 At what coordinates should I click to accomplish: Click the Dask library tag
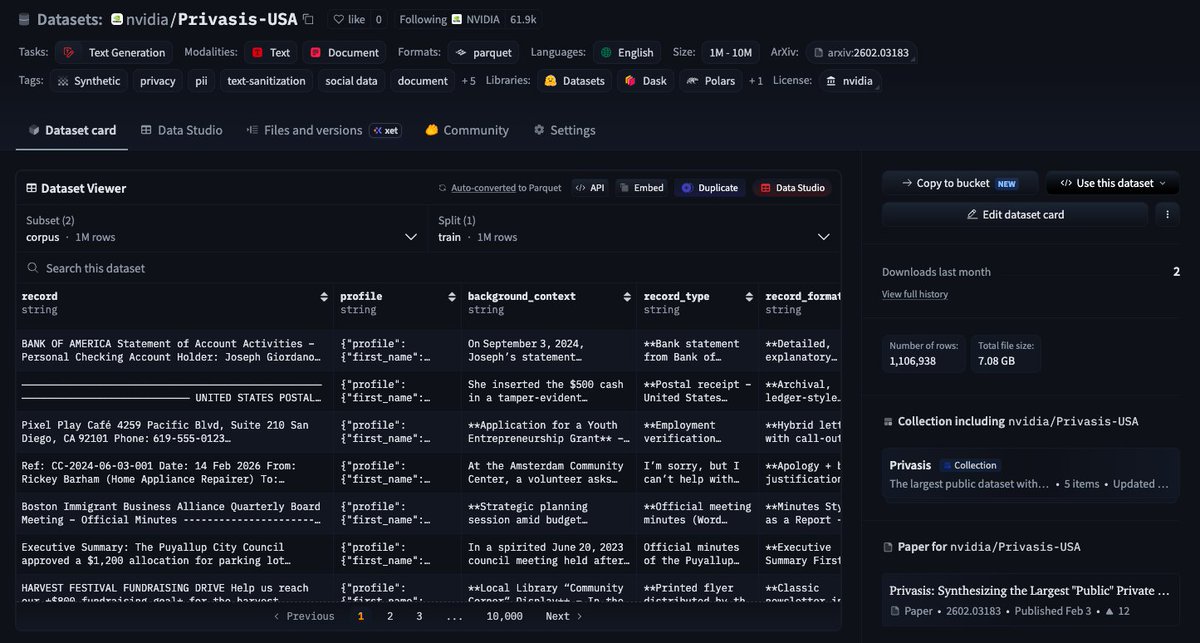pyautogui.click(x=645, y=81)
